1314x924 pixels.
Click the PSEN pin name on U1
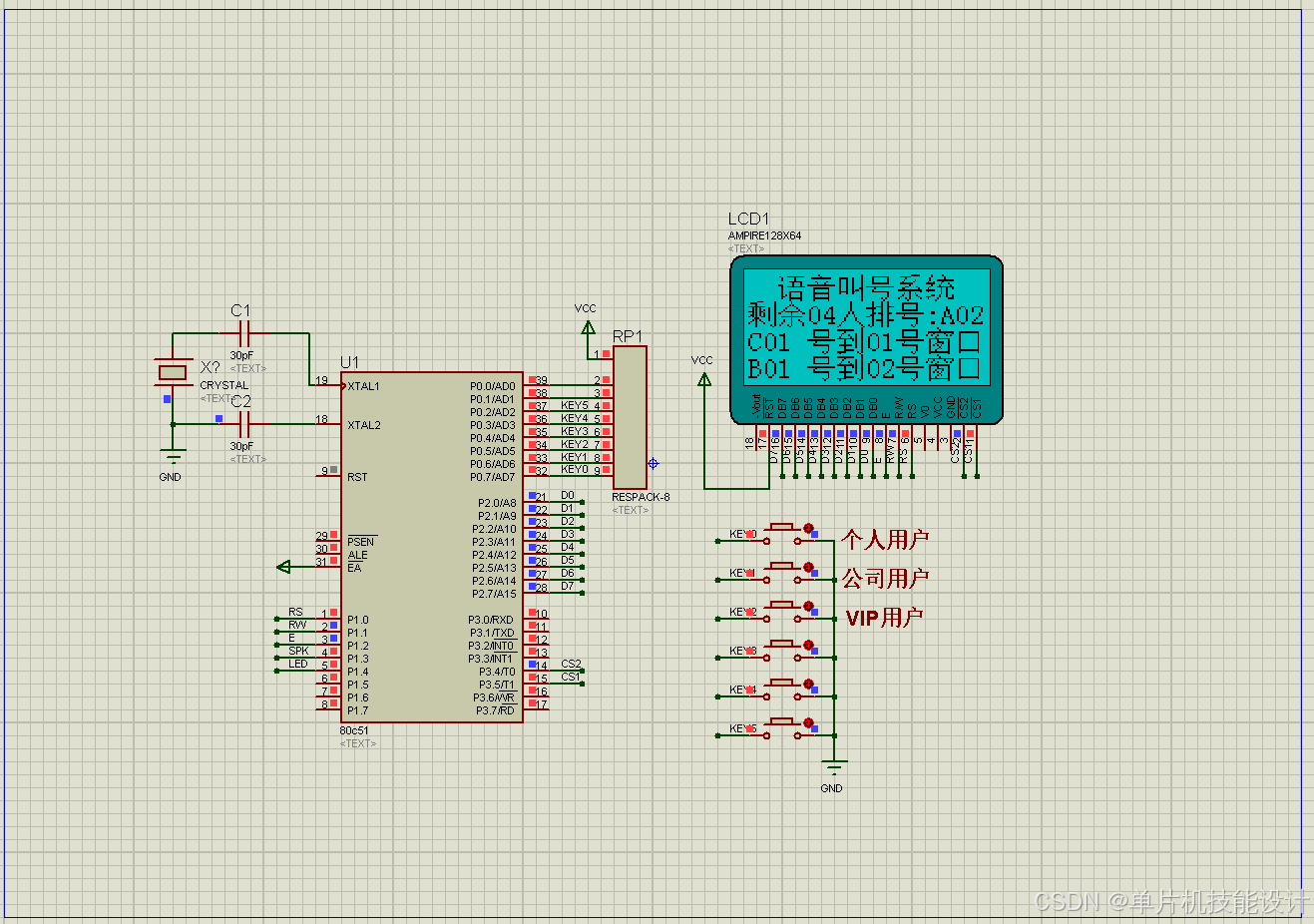coord(360,542)
